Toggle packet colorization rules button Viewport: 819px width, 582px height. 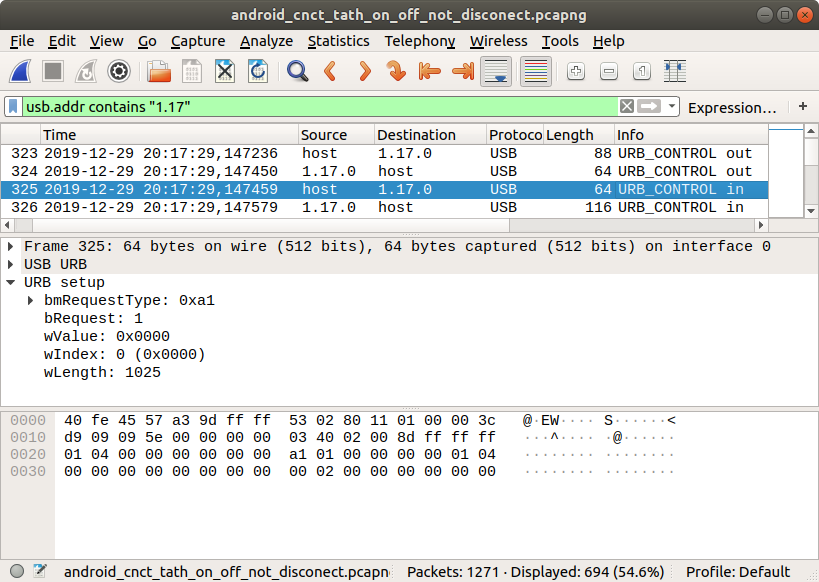(535, 71)
